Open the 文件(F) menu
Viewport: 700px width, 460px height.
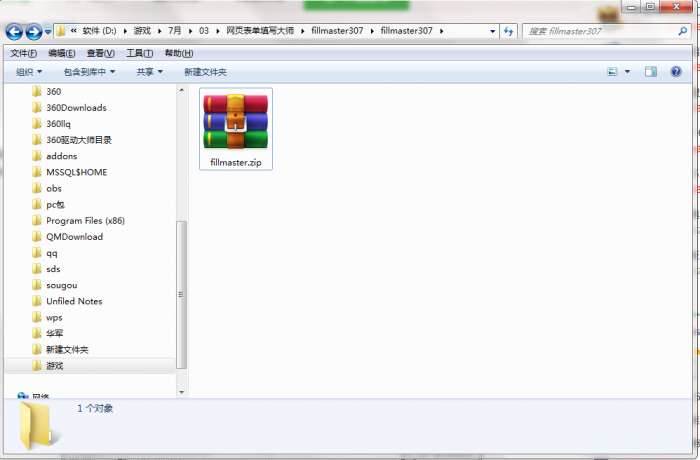point(24,54)
